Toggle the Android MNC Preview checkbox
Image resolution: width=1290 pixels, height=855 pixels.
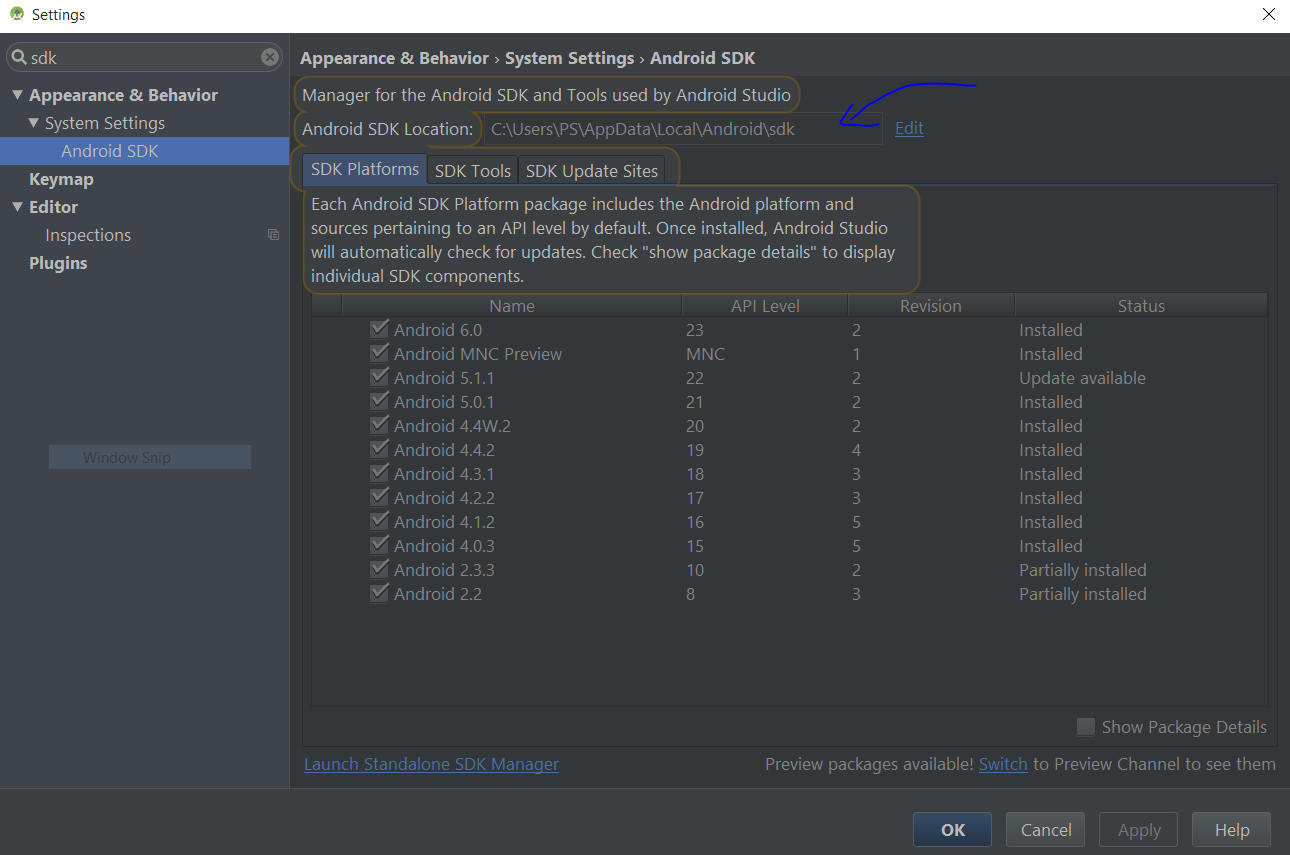379,353
